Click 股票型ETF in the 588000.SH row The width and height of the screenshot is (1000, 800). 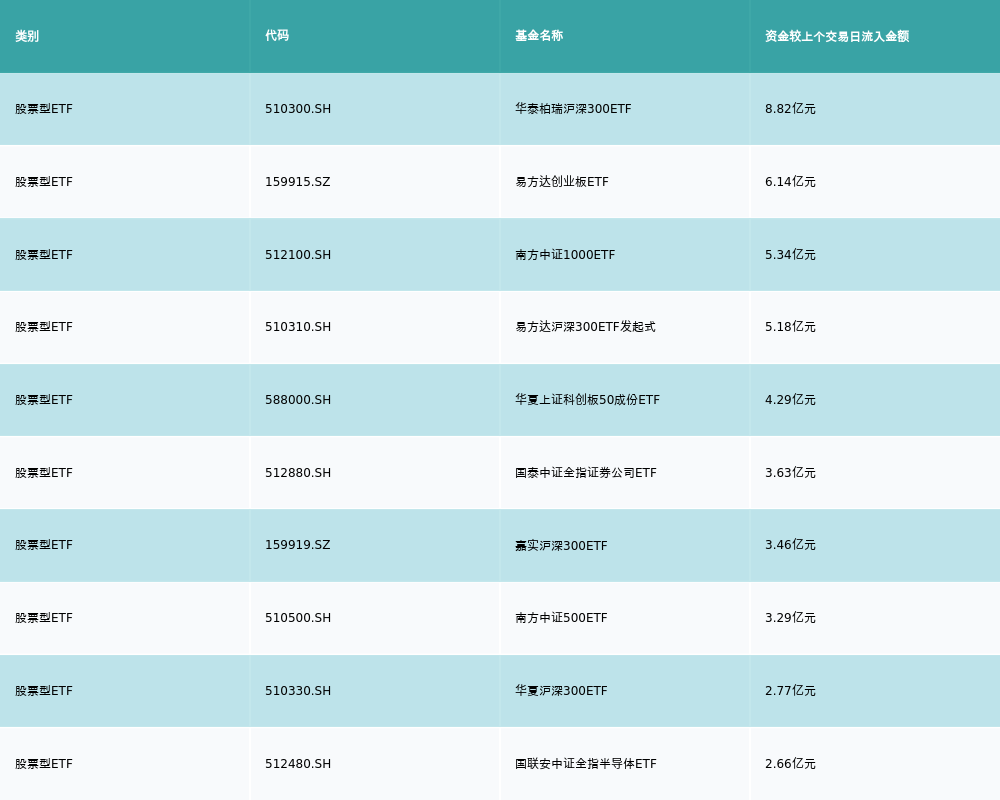click(44, 400)
